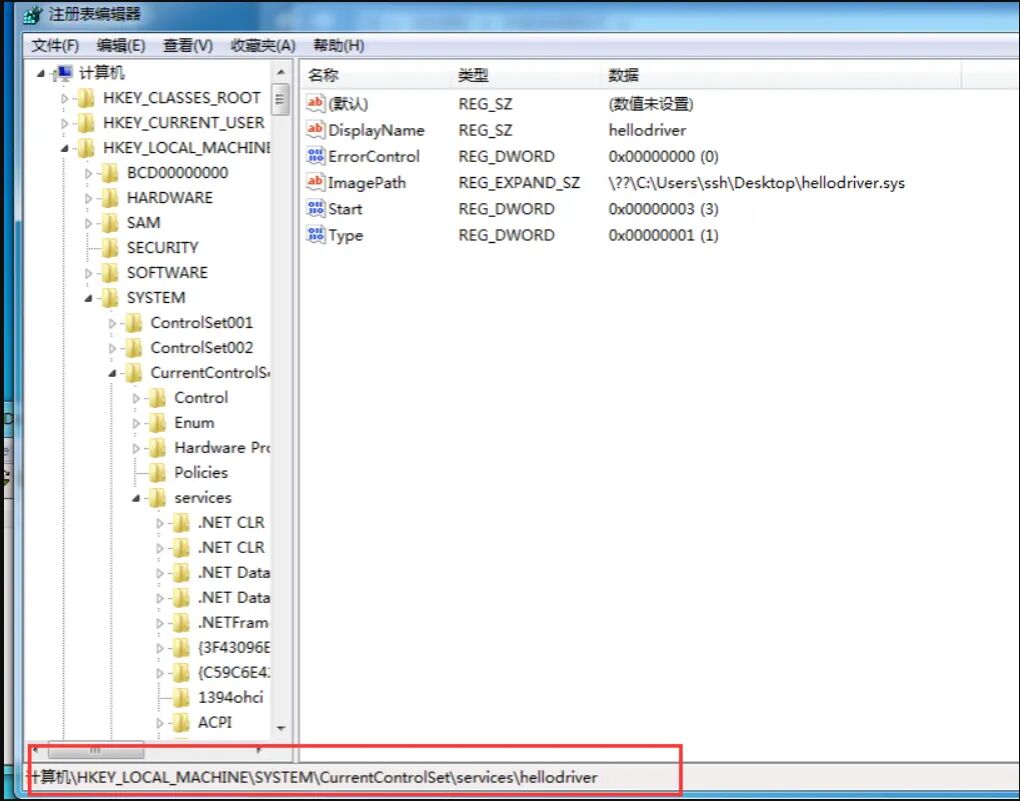Click the ControlSet001 folder icon
Screen dimensions: 1020x801
pos(133,323)
